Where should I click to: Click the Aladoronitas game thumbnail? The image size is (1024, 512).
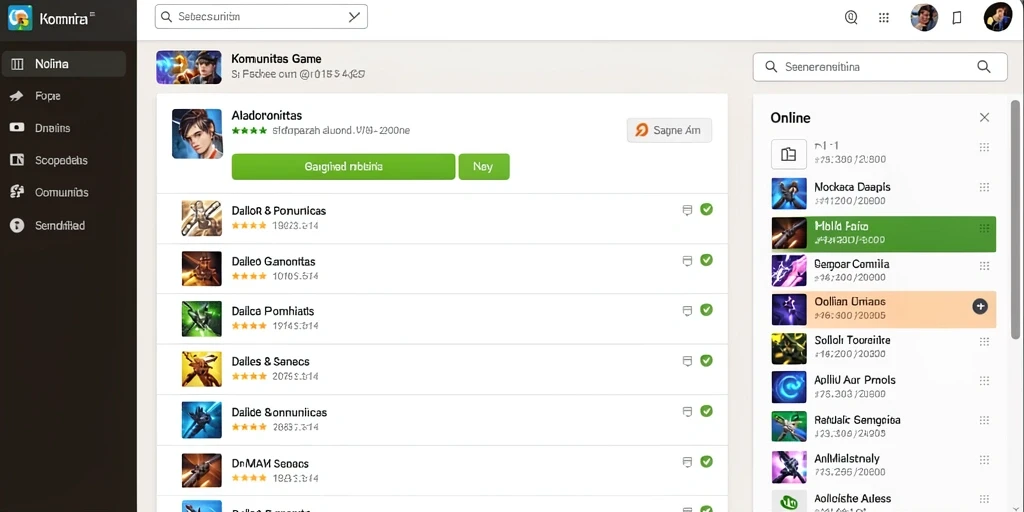[x=197, y=134]
